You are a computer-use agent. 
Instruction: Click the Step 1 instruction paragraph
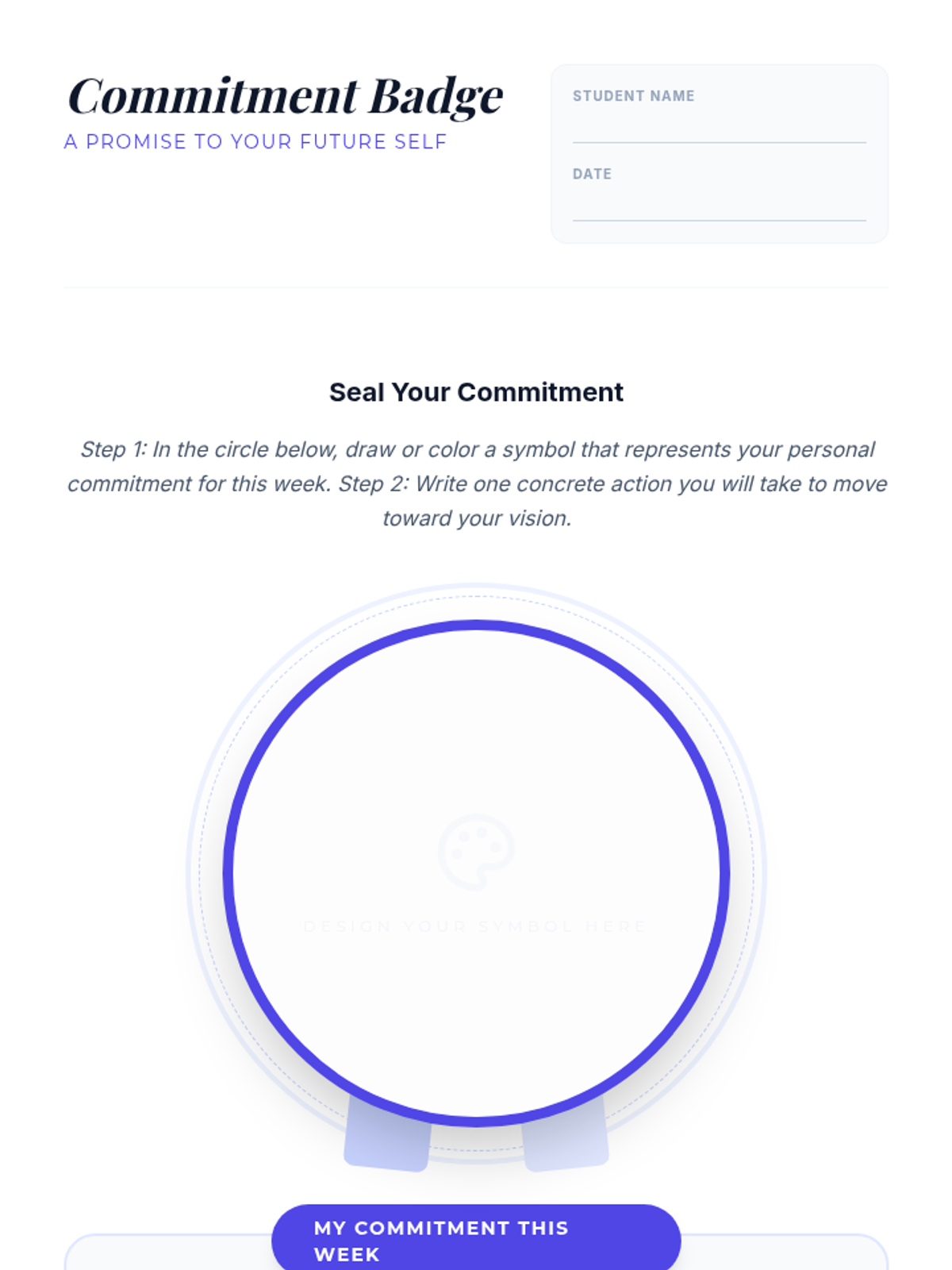tap(476, 483)
